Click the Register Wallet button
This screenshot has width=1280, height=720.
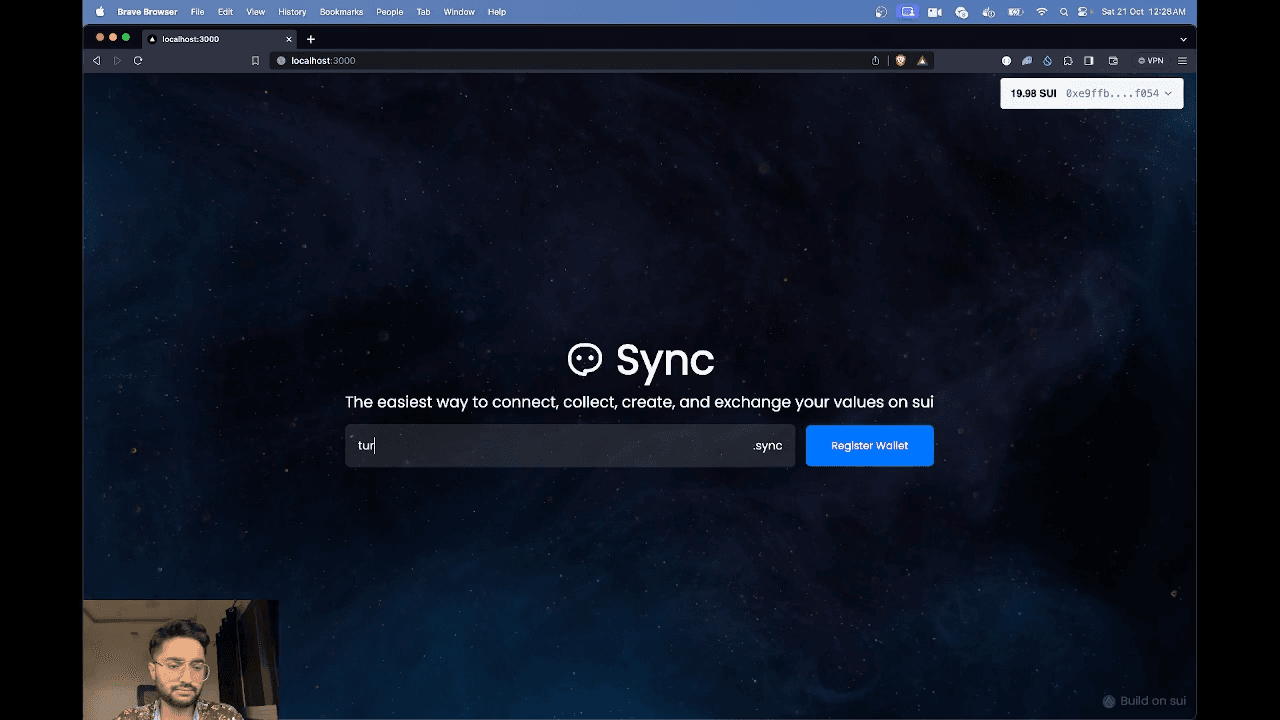(869, 445)
